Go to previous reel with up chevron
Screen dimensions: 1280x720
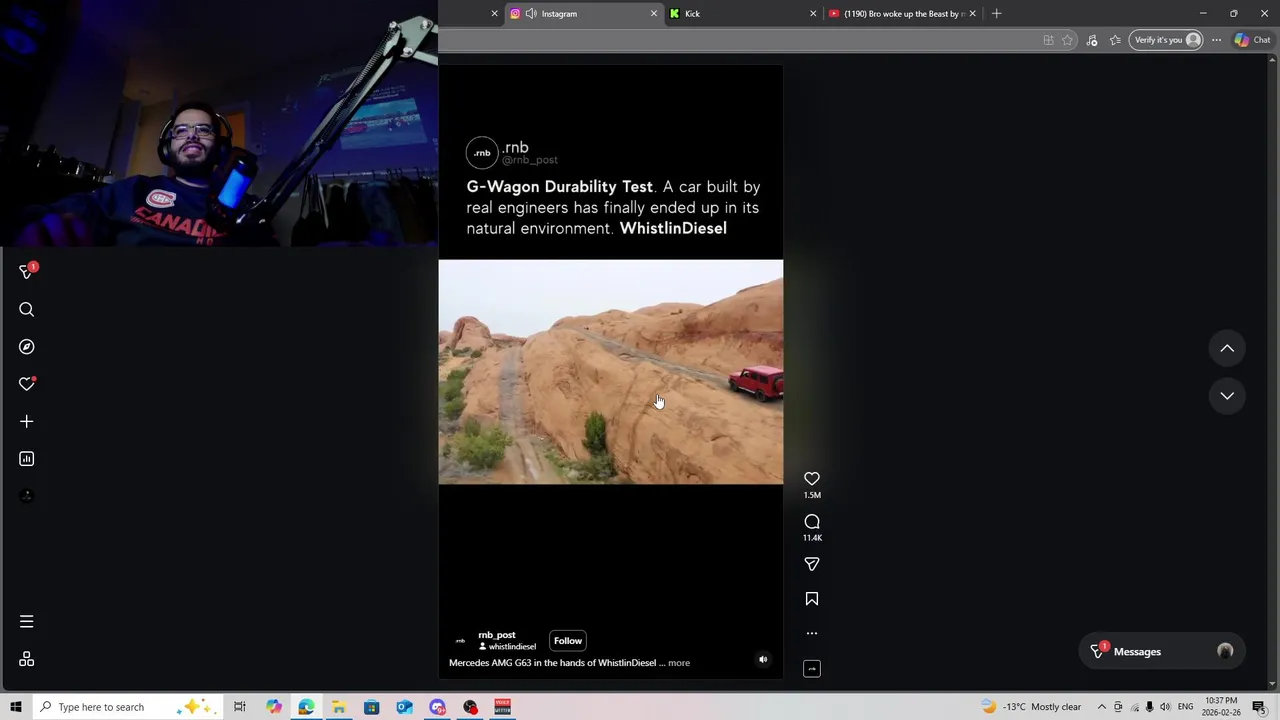1227,348
